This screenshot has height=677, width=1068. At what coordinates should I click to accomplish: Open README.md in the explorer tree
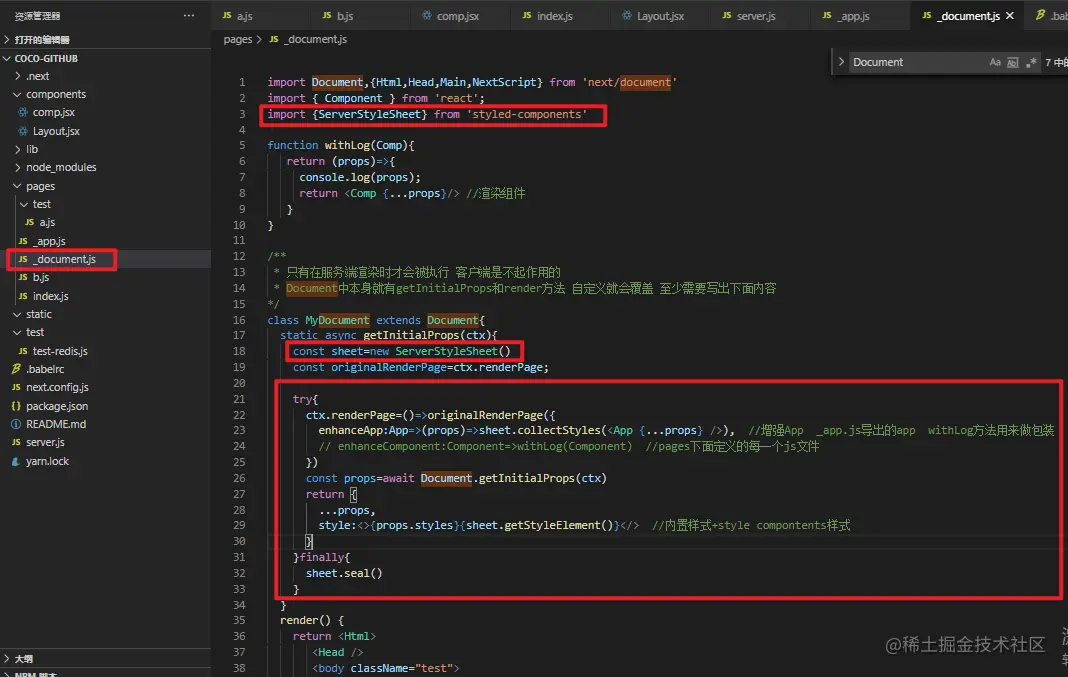pyautogui.click(x=56, y=424)
